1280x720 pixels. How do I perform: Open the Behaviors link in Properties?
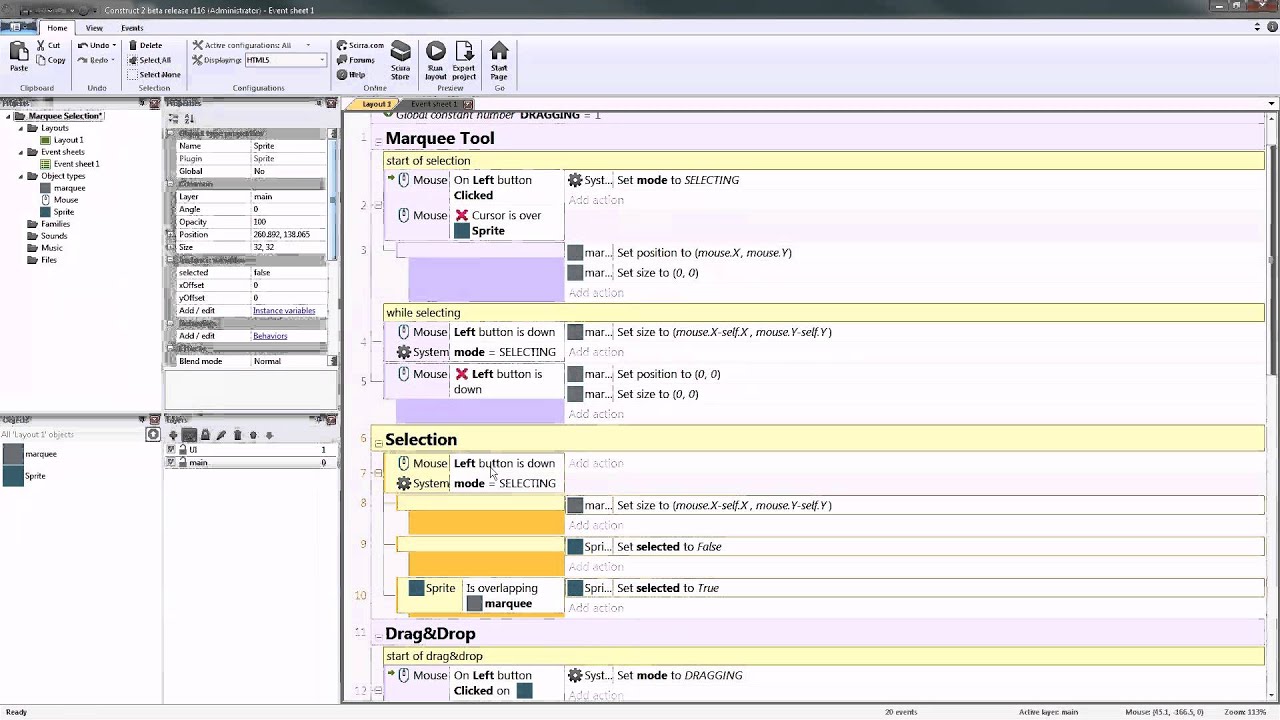[x=270, y=336]
